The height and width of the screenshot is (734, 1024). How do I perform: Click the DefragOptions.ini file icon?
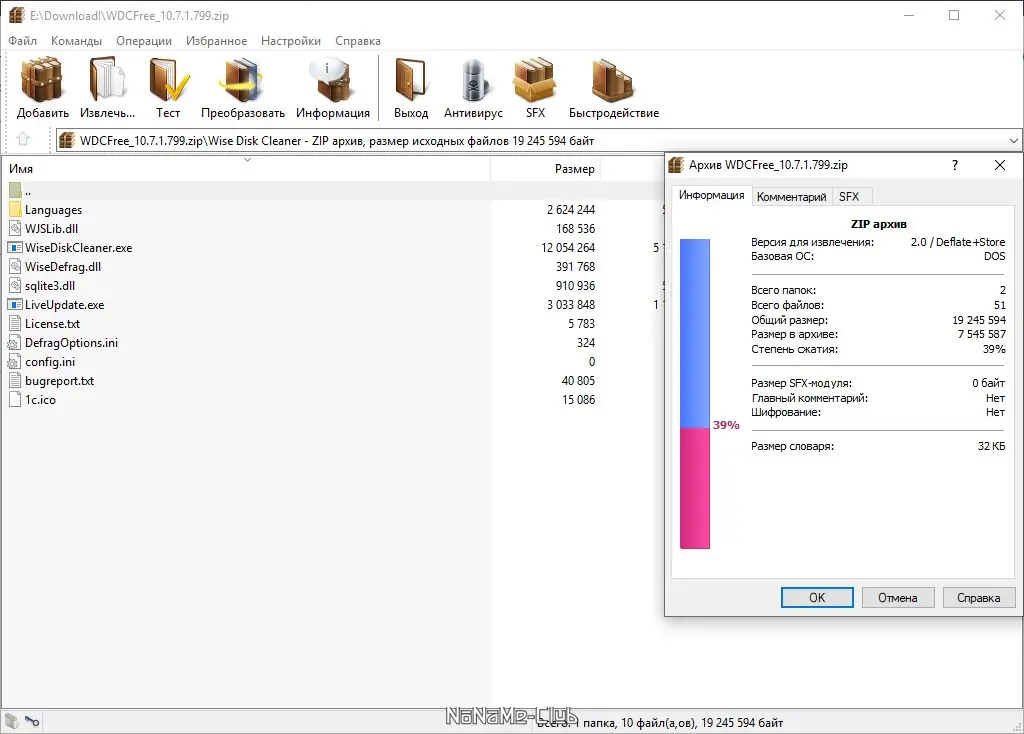pos(14,343)
